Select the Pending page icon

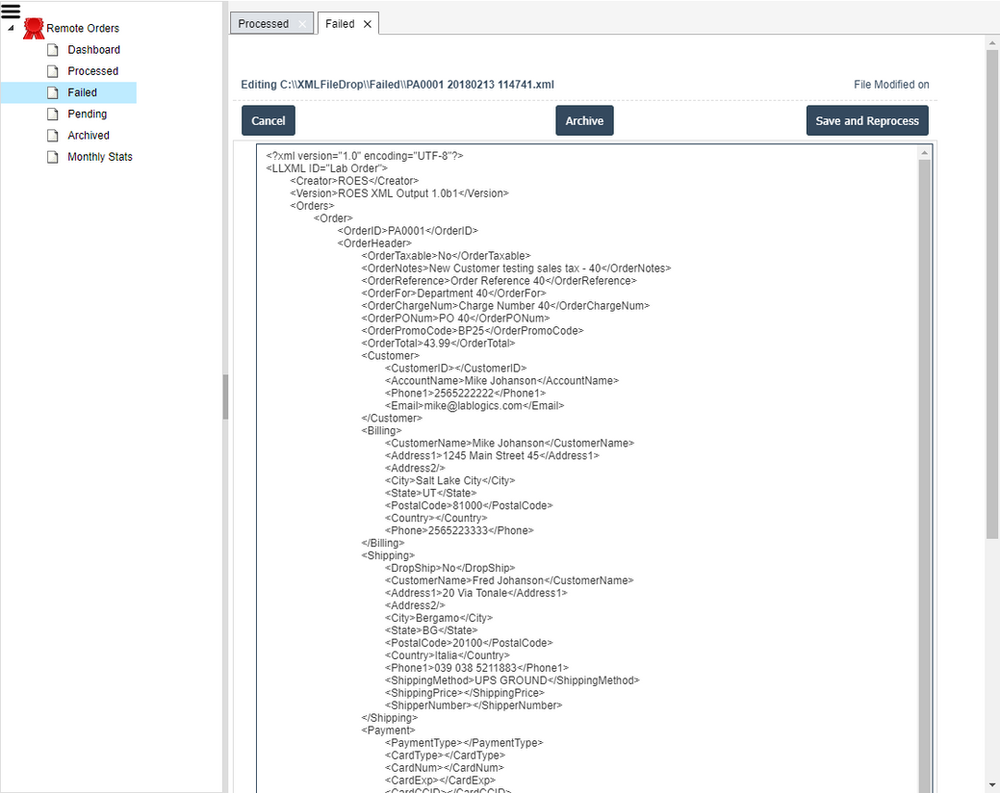(x=53, y=113)
